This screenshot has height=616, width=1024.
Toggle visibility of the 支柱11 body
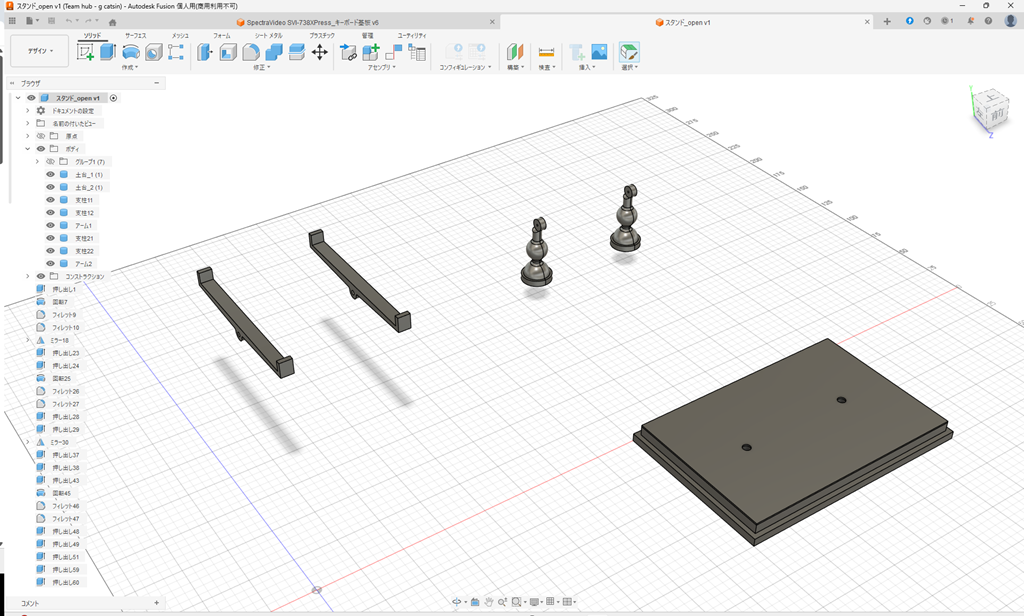coord(50,199)
